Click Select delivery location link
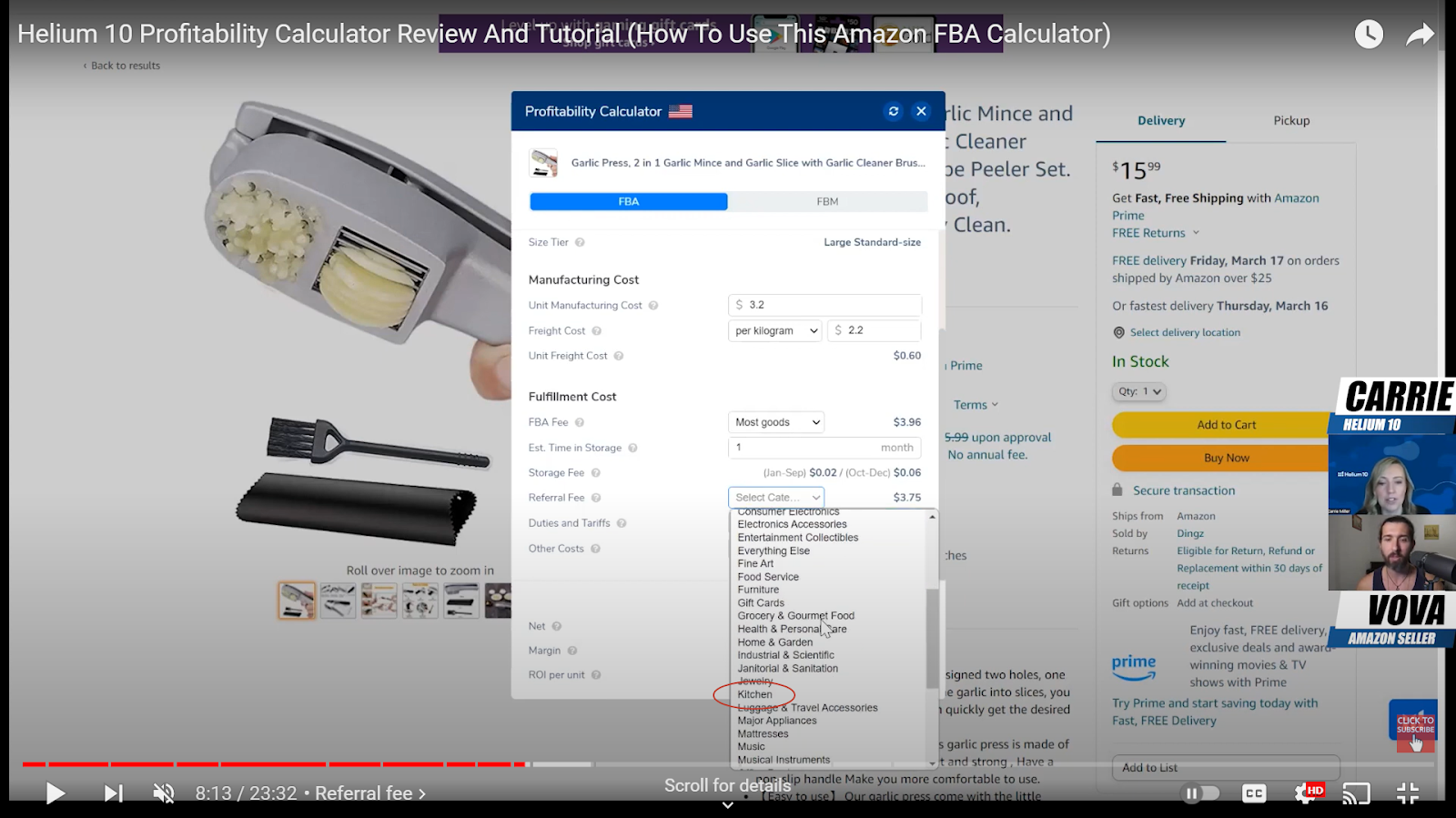1456x818 pixels. pos(1185,333)
